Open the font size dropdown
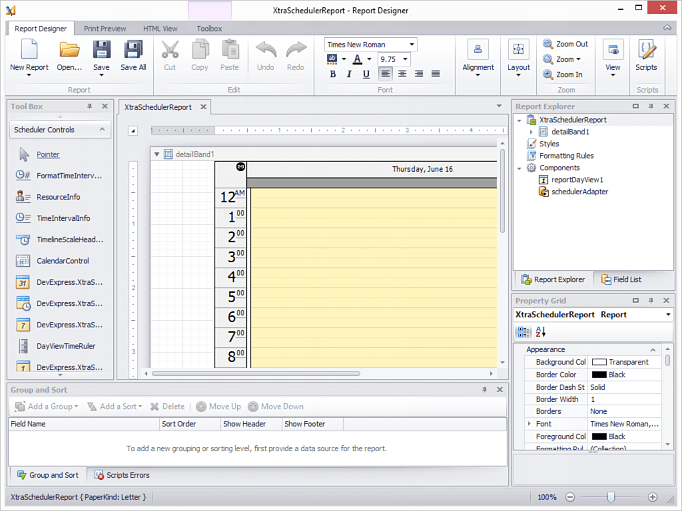The image size is (682, 511). [405, 59]
